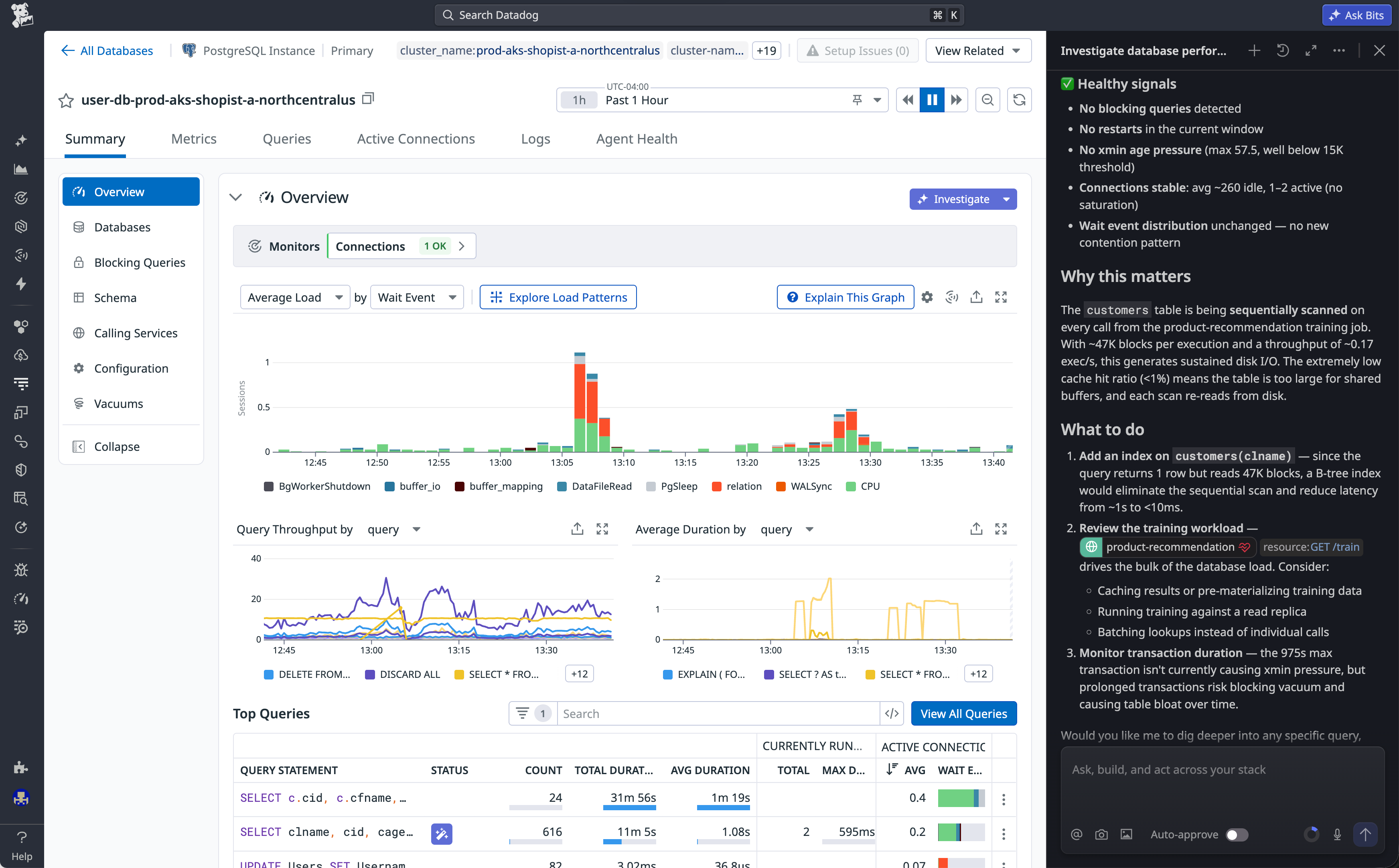Export the Average Duration graph
The height and width of the screenshot is (868, 1399).
tap(976, 529)
